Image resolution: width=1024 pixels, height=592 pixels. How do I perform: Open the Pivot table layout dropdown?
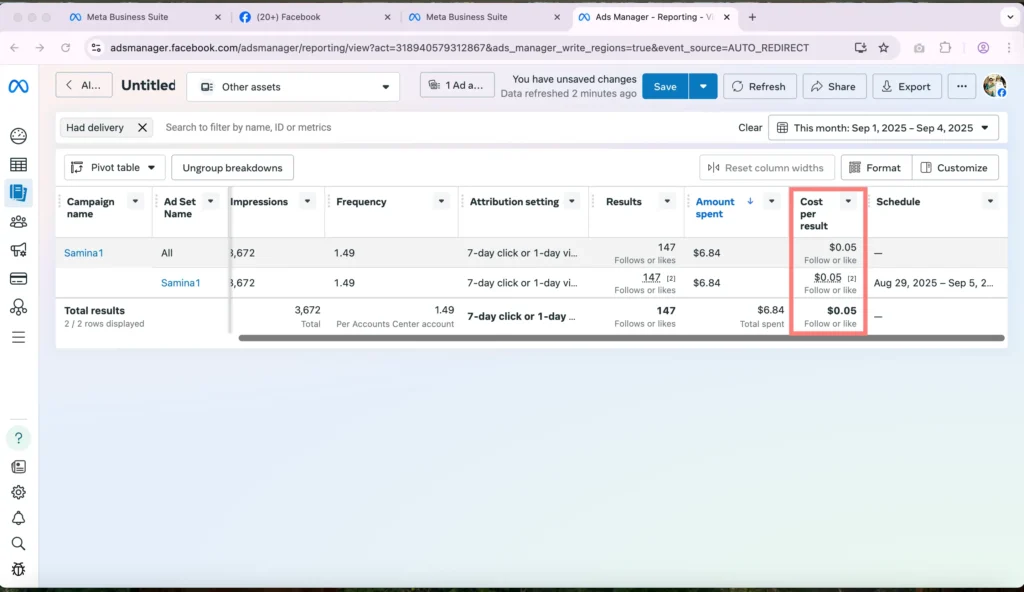(x=114, y=168)
